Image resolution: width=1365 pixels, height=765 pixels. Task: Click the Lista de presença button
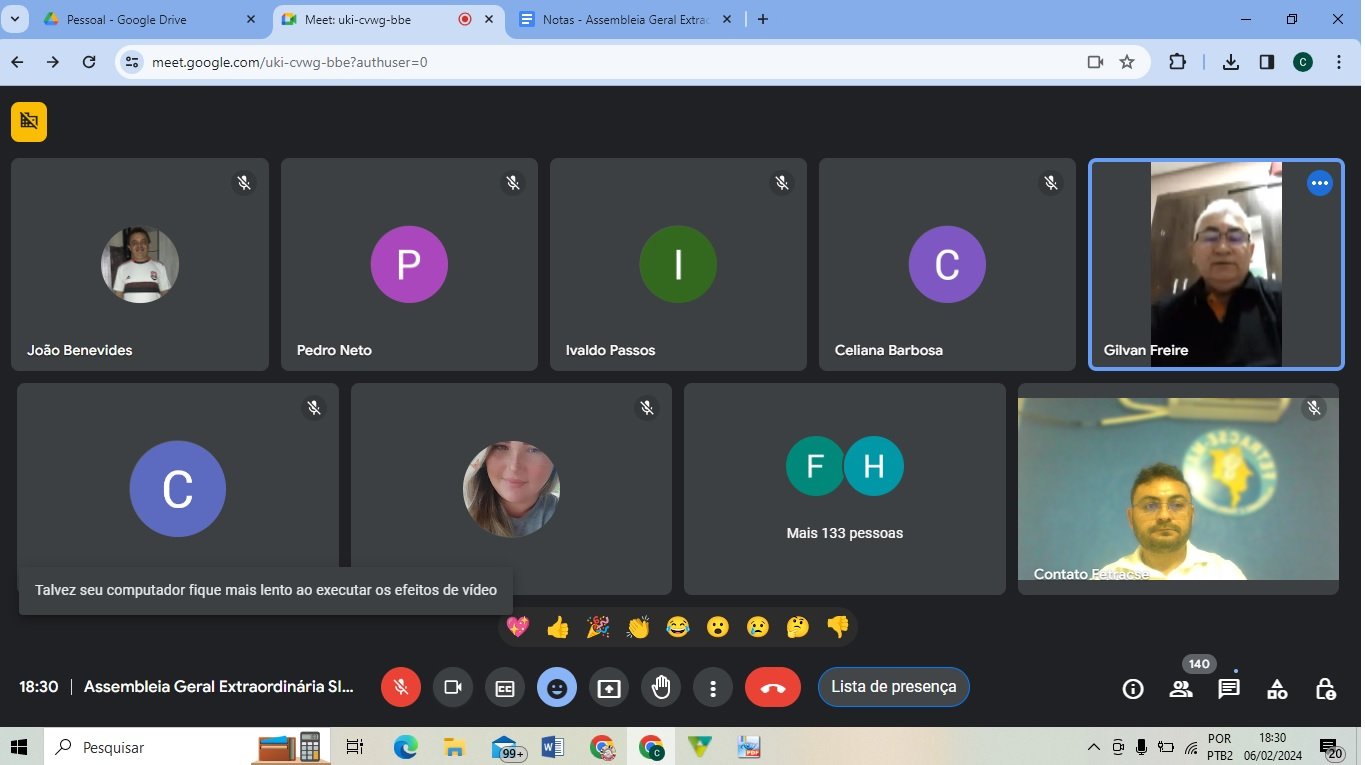click(893, 687)
